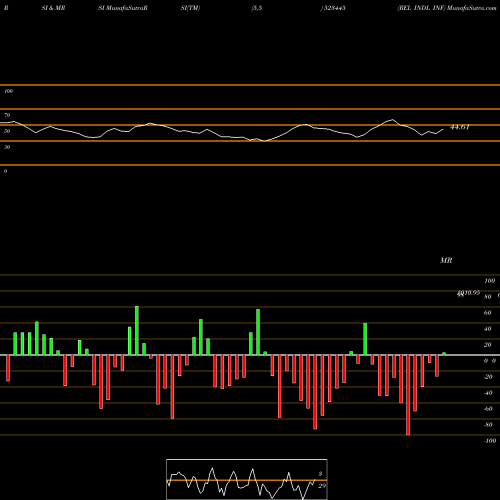Screen dimensions: 500x500
Task: Click the '(5,5' parameter text in header
Action: [x=257, y=8]
